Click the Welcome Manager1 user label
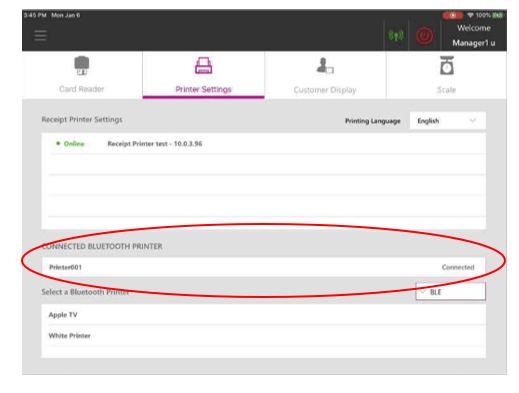This screenshot has width=519, height=393. (474, 35)
